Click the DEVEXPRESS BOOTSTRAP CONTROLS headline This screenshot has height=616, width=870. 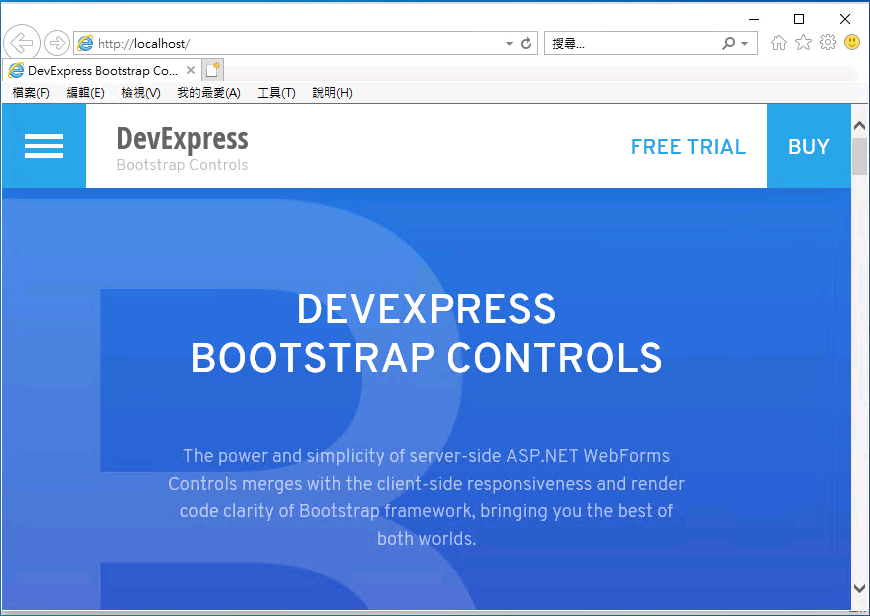click(426, 334)
